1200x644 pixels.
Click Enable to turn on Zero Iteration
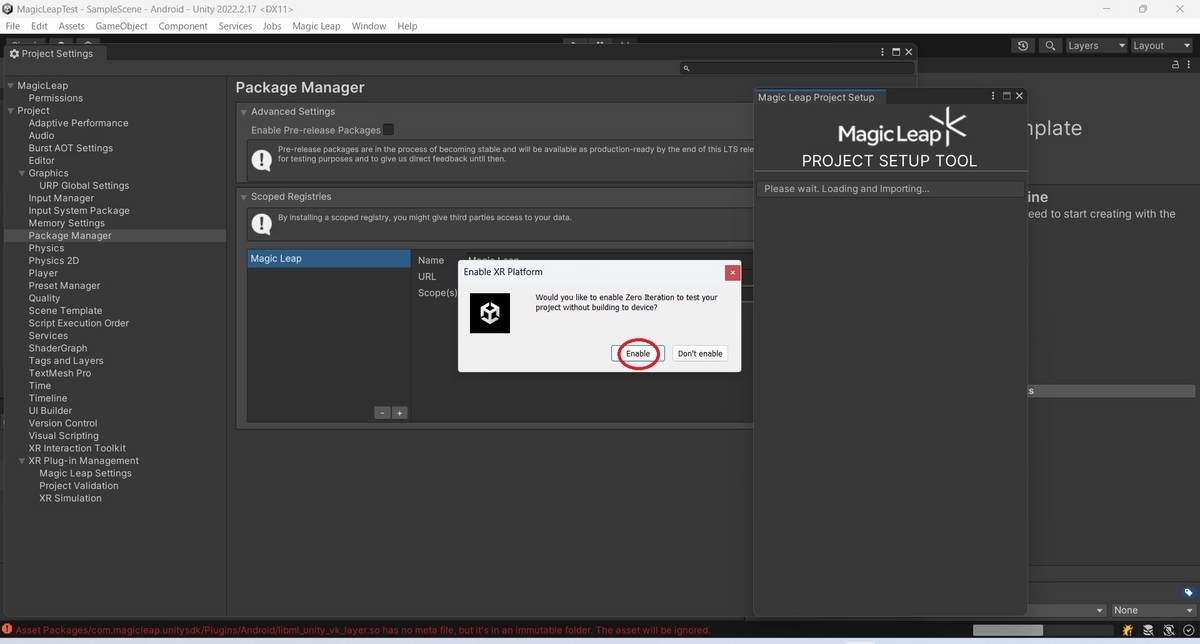coord(638,354)
